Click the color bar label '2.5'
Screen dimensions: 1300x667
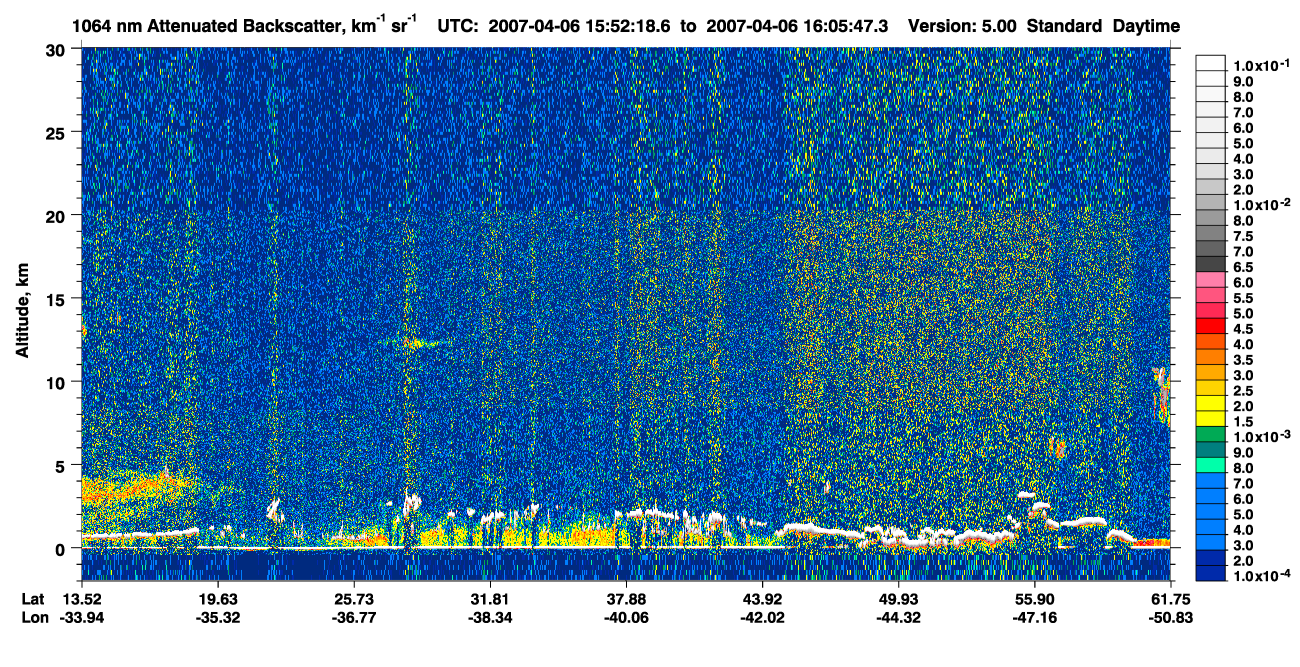click(x=1243, y=392)
